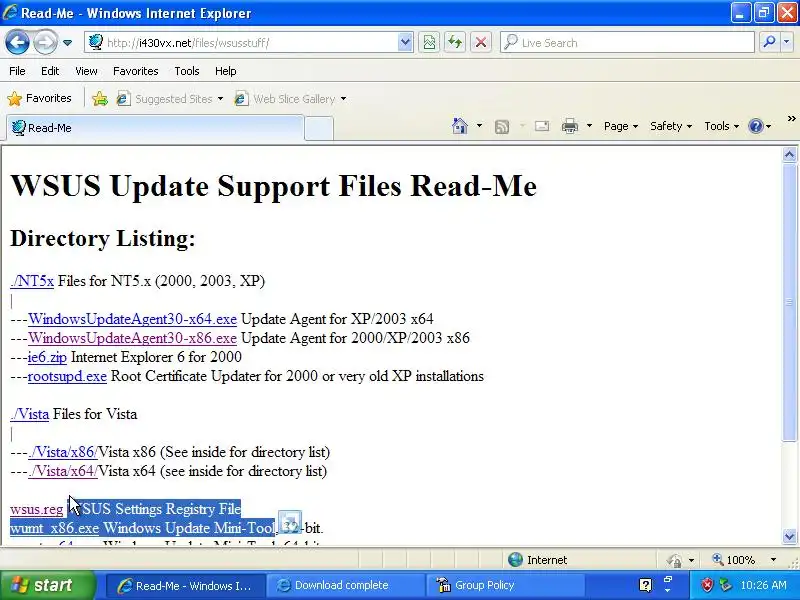Viewport: 800px width, 600px height.
Task: Toggle the Compatibility View icon
Action: [x=429, y=42]
